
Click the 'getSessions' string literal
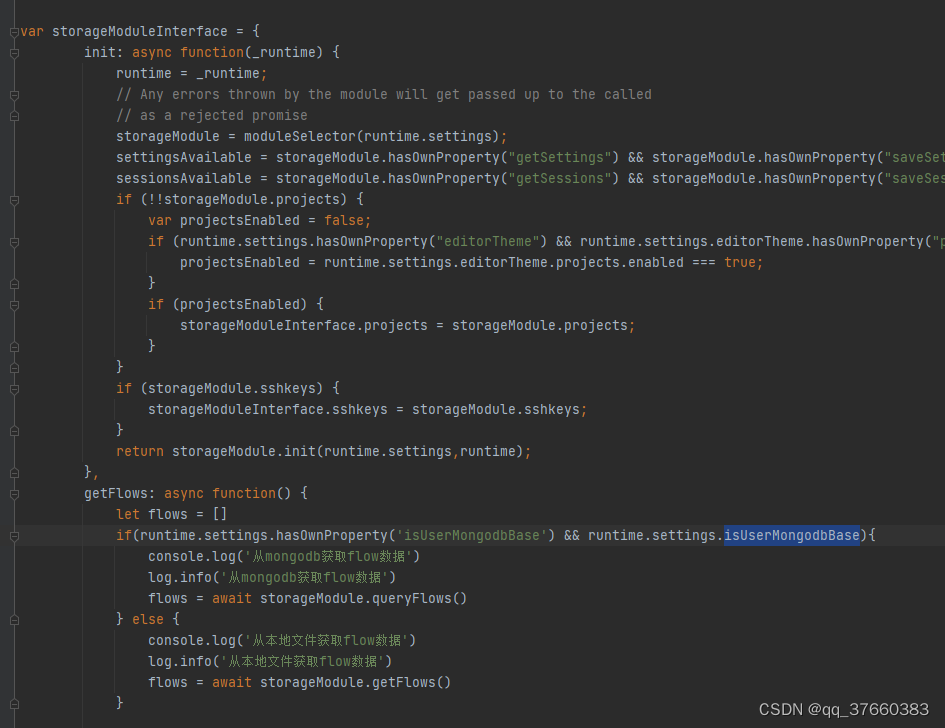tap(560, 177)
